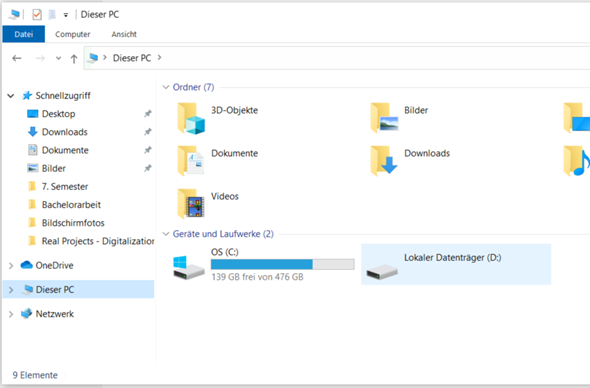Select the Downloads folder icon in main pane

click(384, 161)
